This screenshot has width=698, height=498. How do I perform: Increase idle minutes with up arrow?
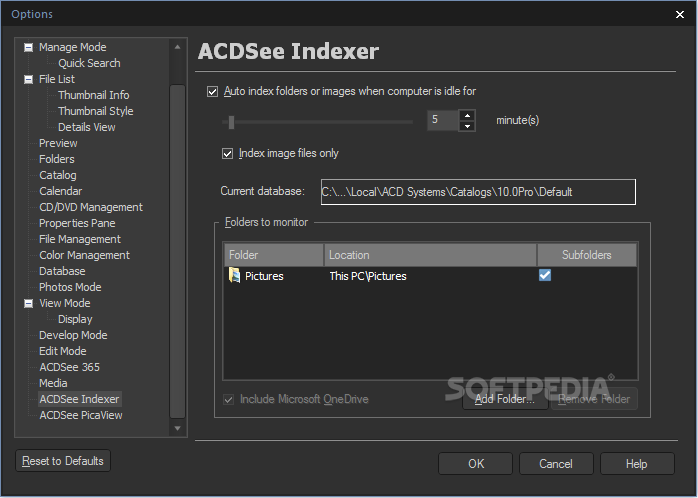[x=467, y=115]
